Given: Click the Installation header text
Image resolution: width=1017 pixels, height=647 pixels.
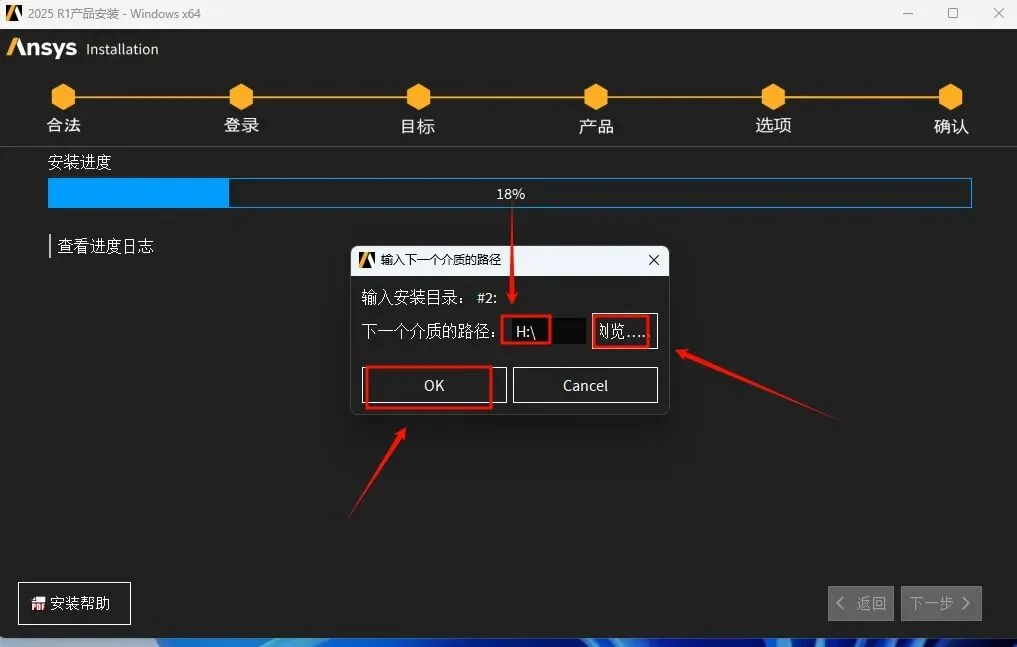Looking at the screenshot, I should (x=122, y=49).
